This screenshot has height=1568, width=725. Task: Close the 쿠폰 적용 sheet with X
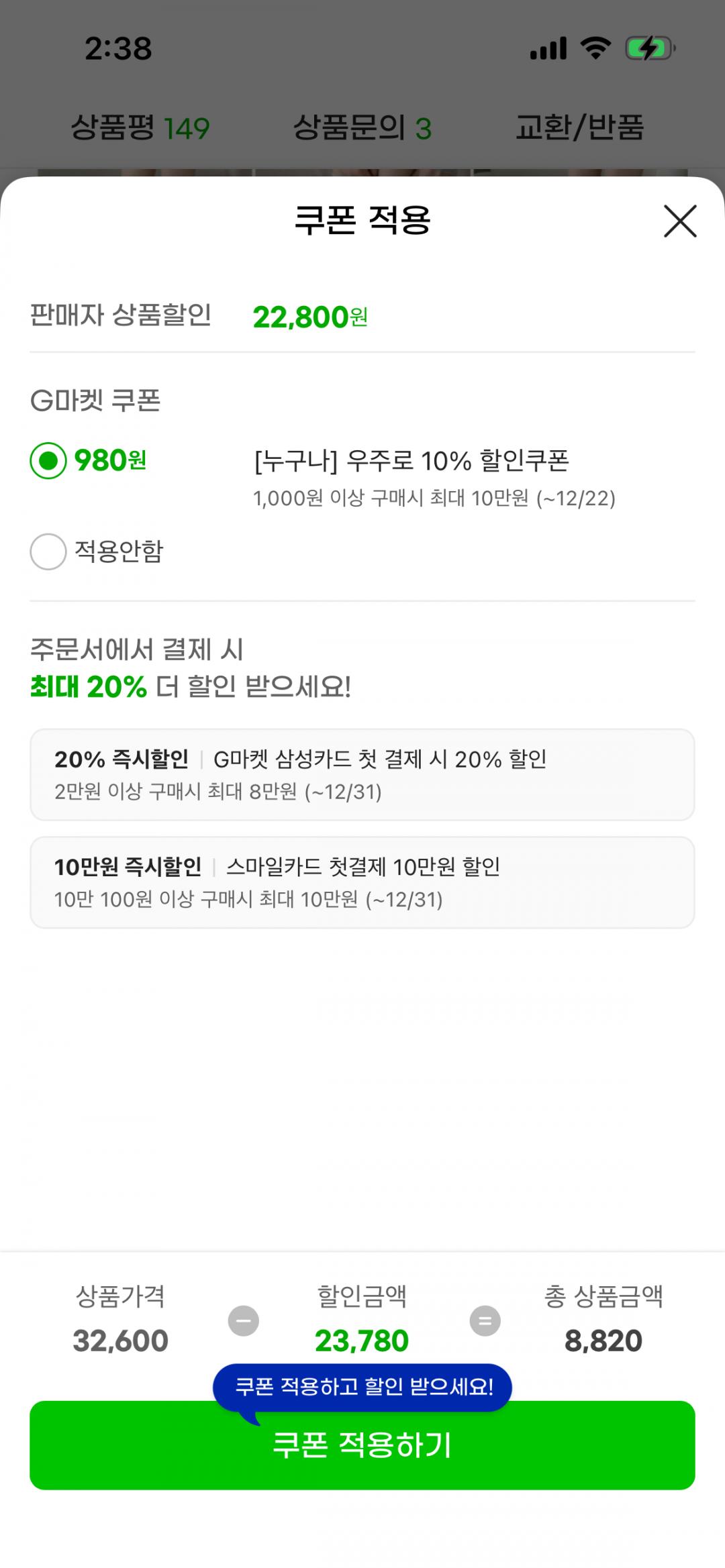[680, 221]
